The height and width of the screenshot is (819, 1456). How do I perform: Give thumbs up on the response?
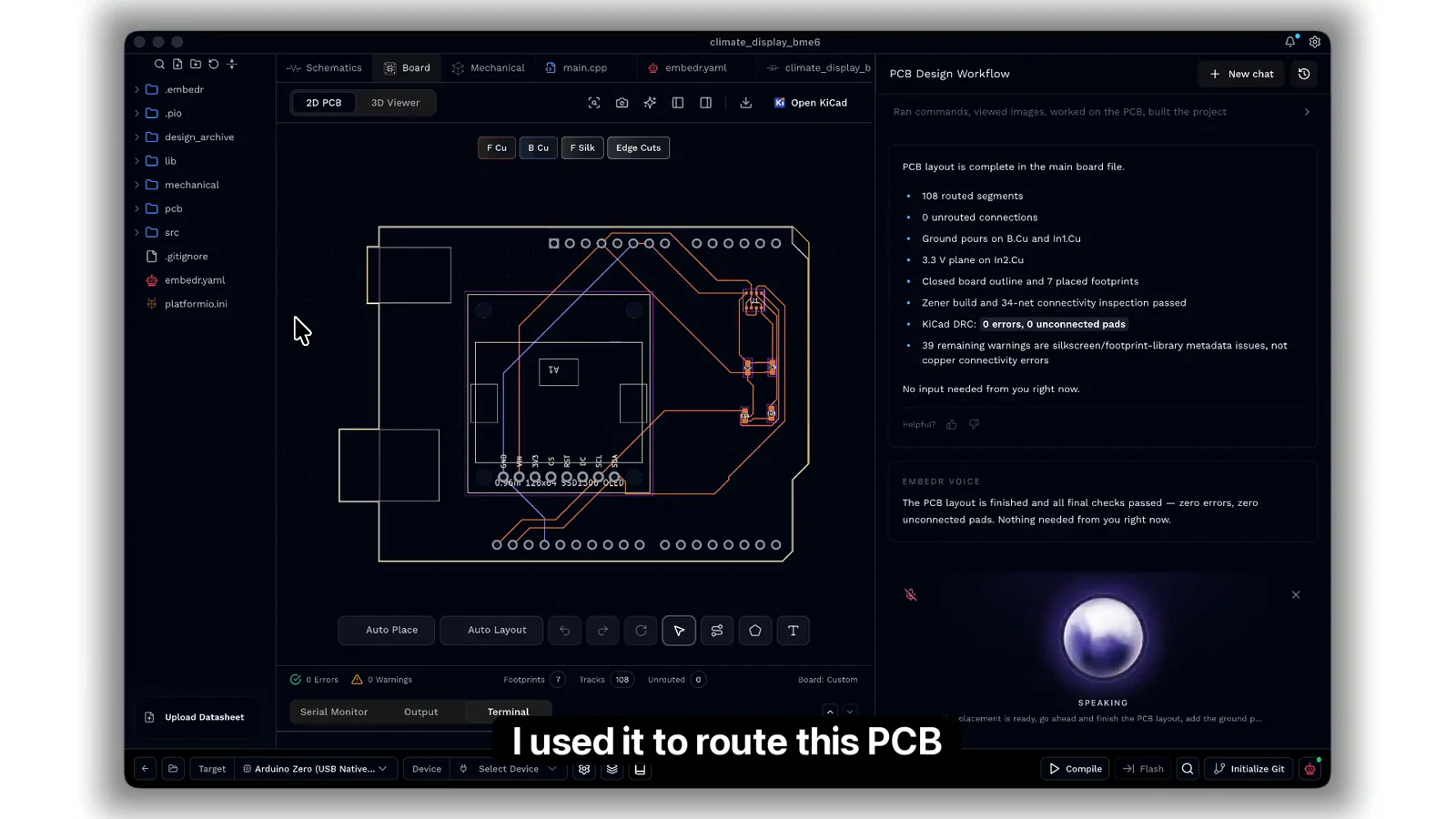[x=952, y=425]
